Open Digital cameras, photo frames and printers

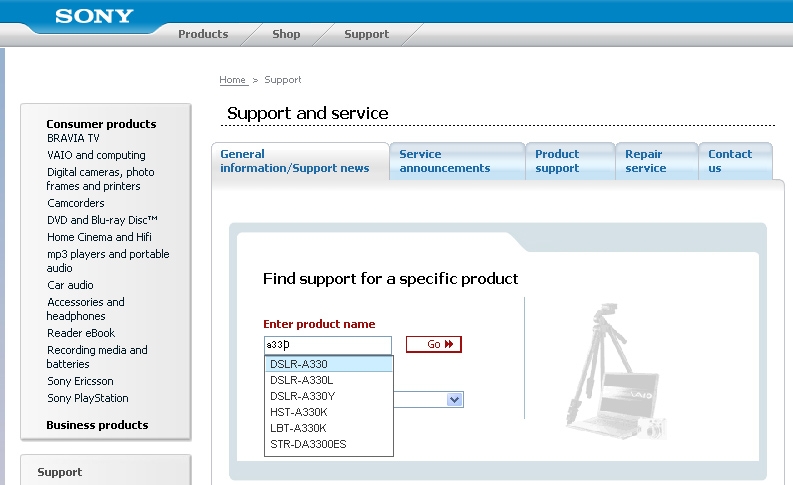[100, 179]
